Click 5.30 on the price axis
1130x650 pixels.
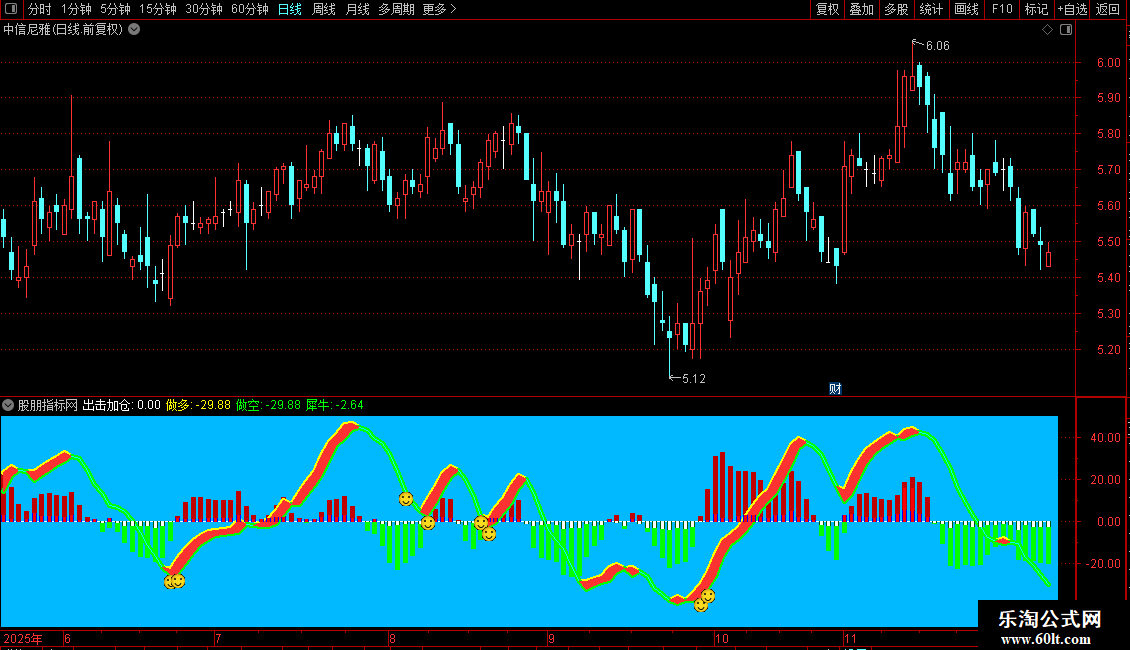[x=1108, y=314]
